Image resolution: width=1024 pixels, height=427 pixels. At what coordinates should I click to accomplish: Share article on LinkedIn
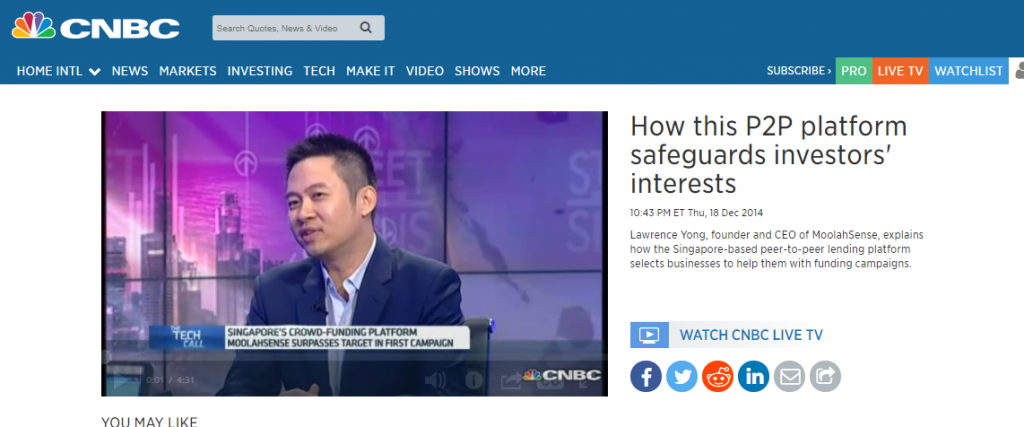click(754, 376)
